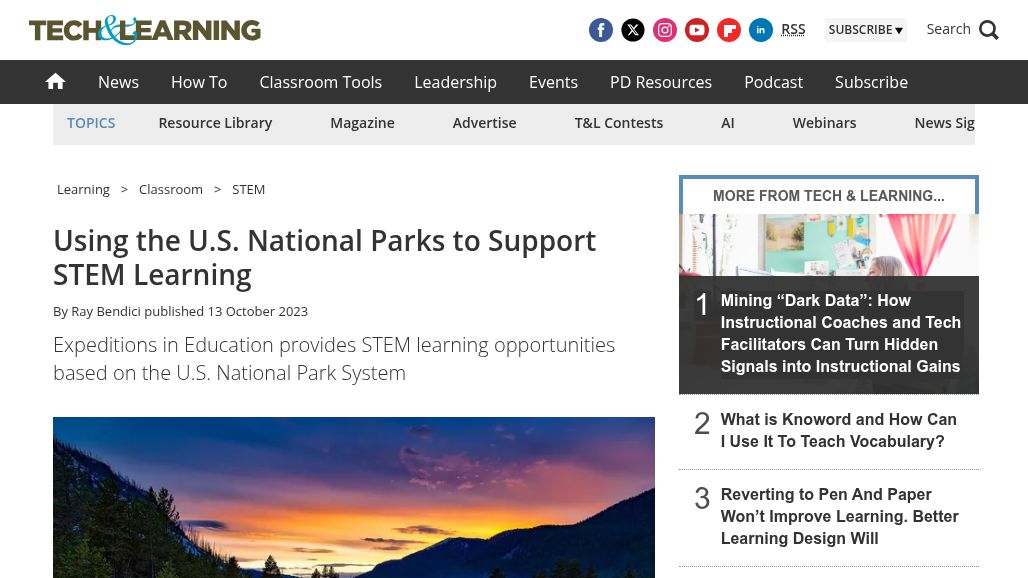1028x578 pixels.
Task: Open the X (Twitter) social icon
Action: (633, 30)
